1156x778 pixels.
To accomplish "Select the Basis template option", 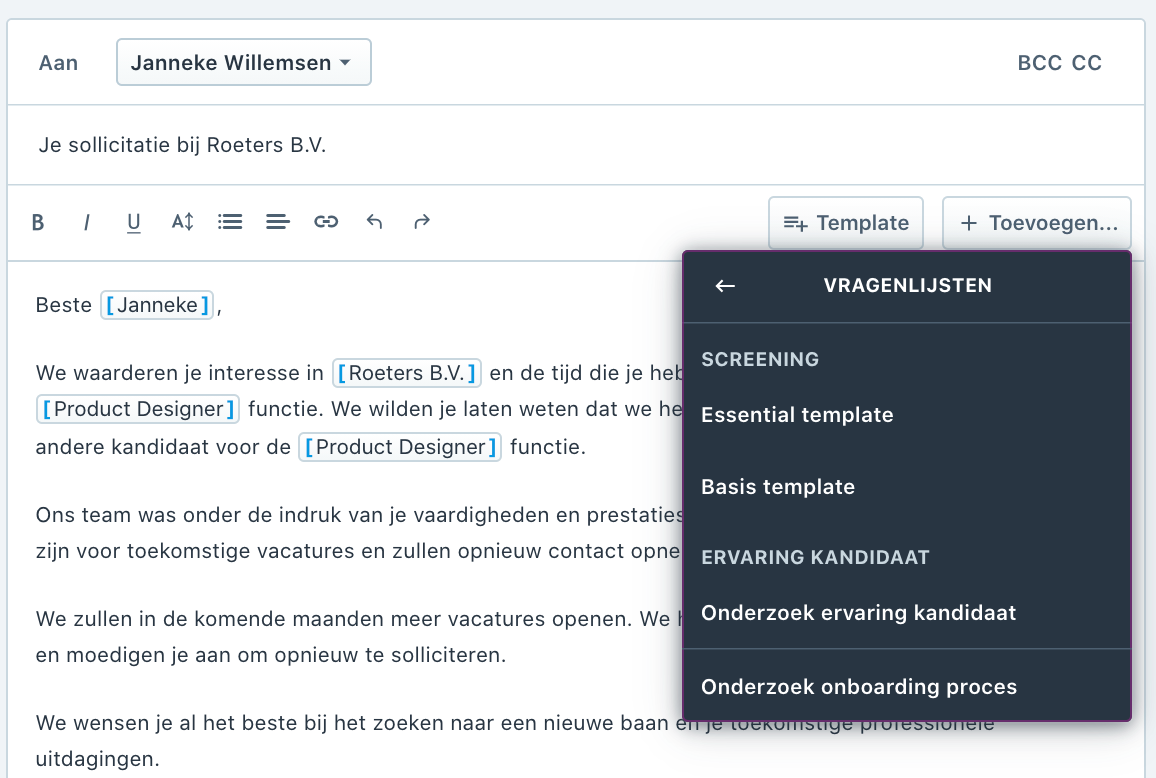I will (778, 486).
